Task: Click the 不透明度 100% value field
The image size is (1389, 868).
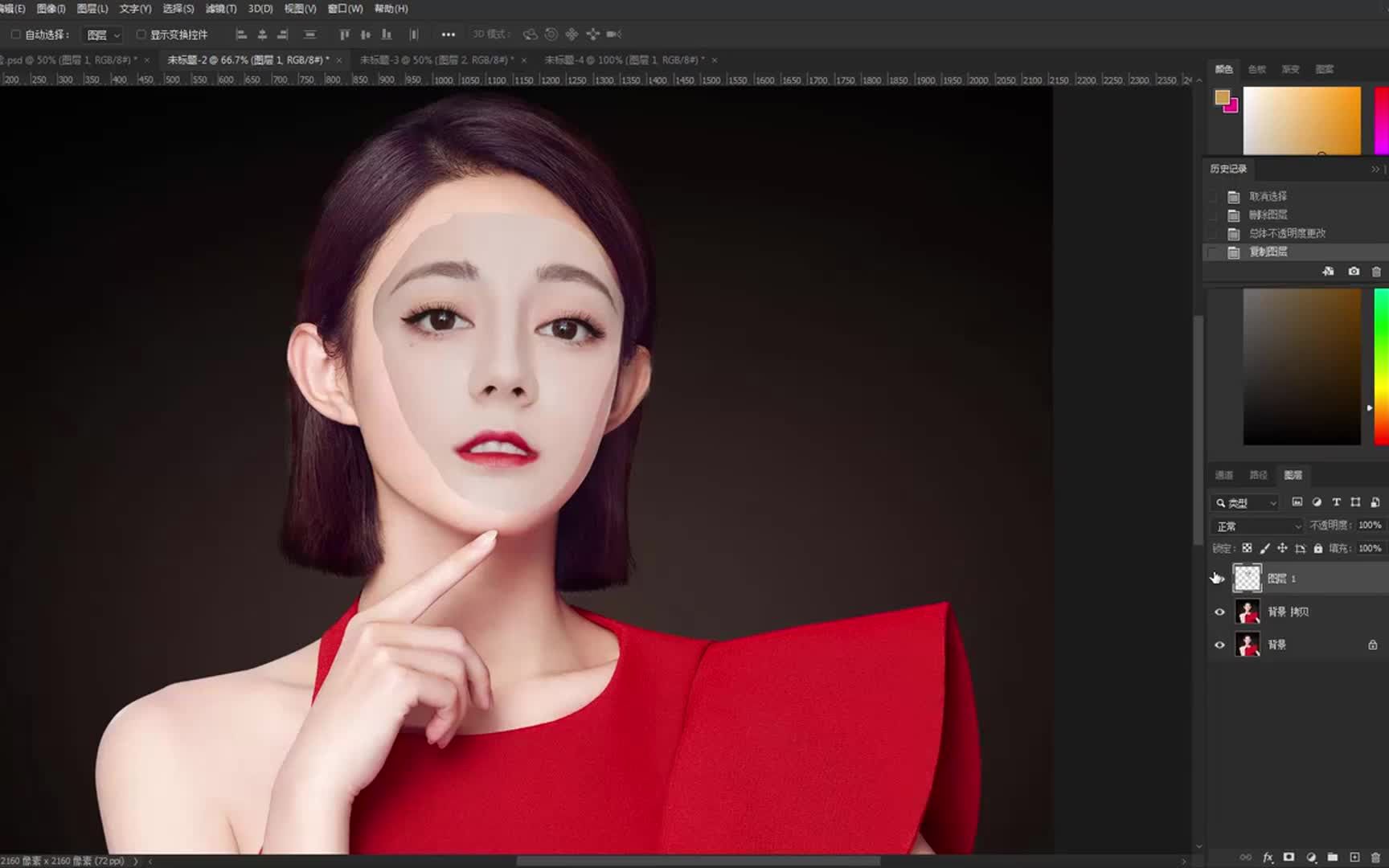Action: coord(1370,526)
